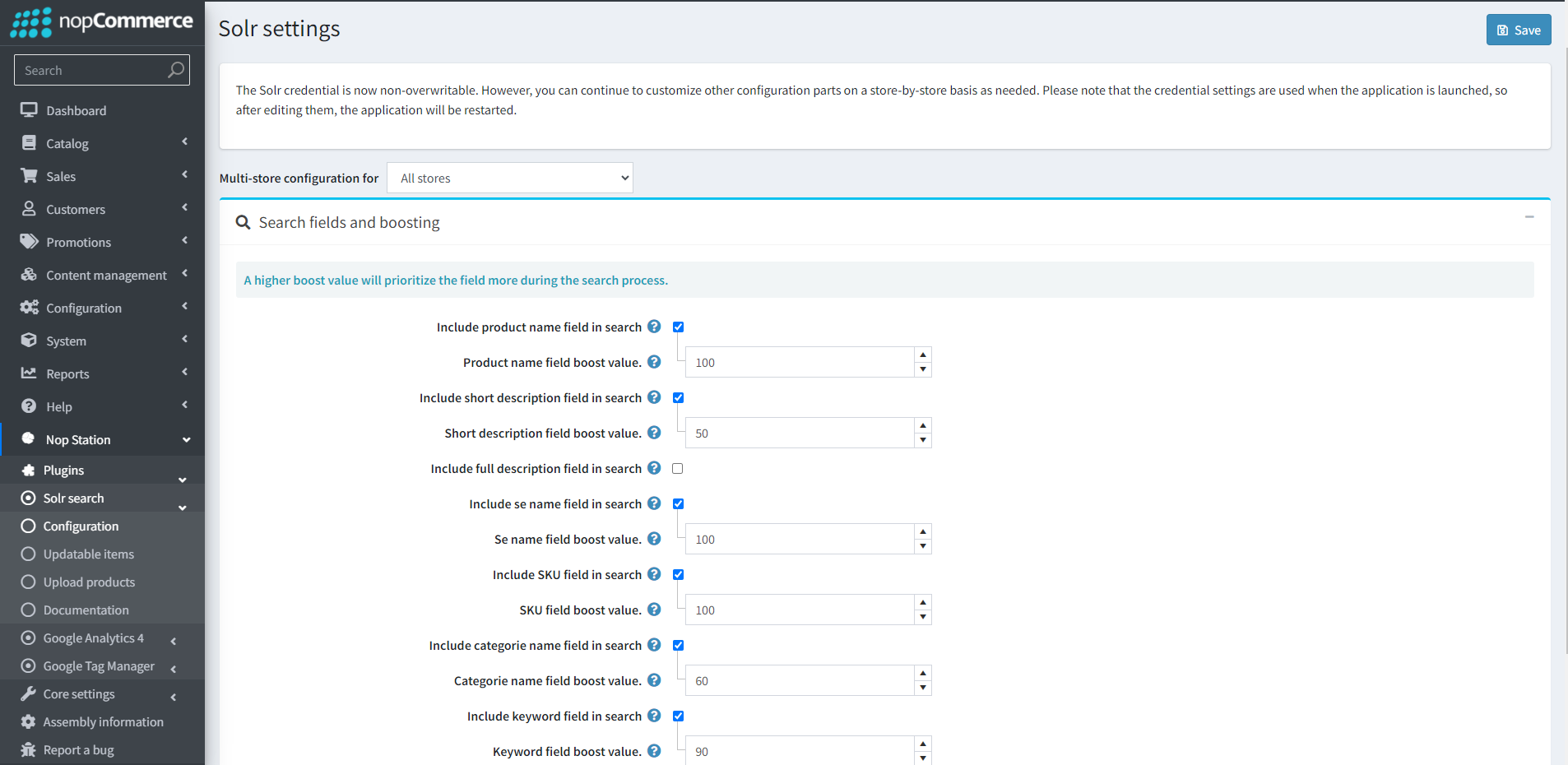
Task: Click the search magnifier icon in sidebar
Action: pyautogui.click(x=176, y=70)
